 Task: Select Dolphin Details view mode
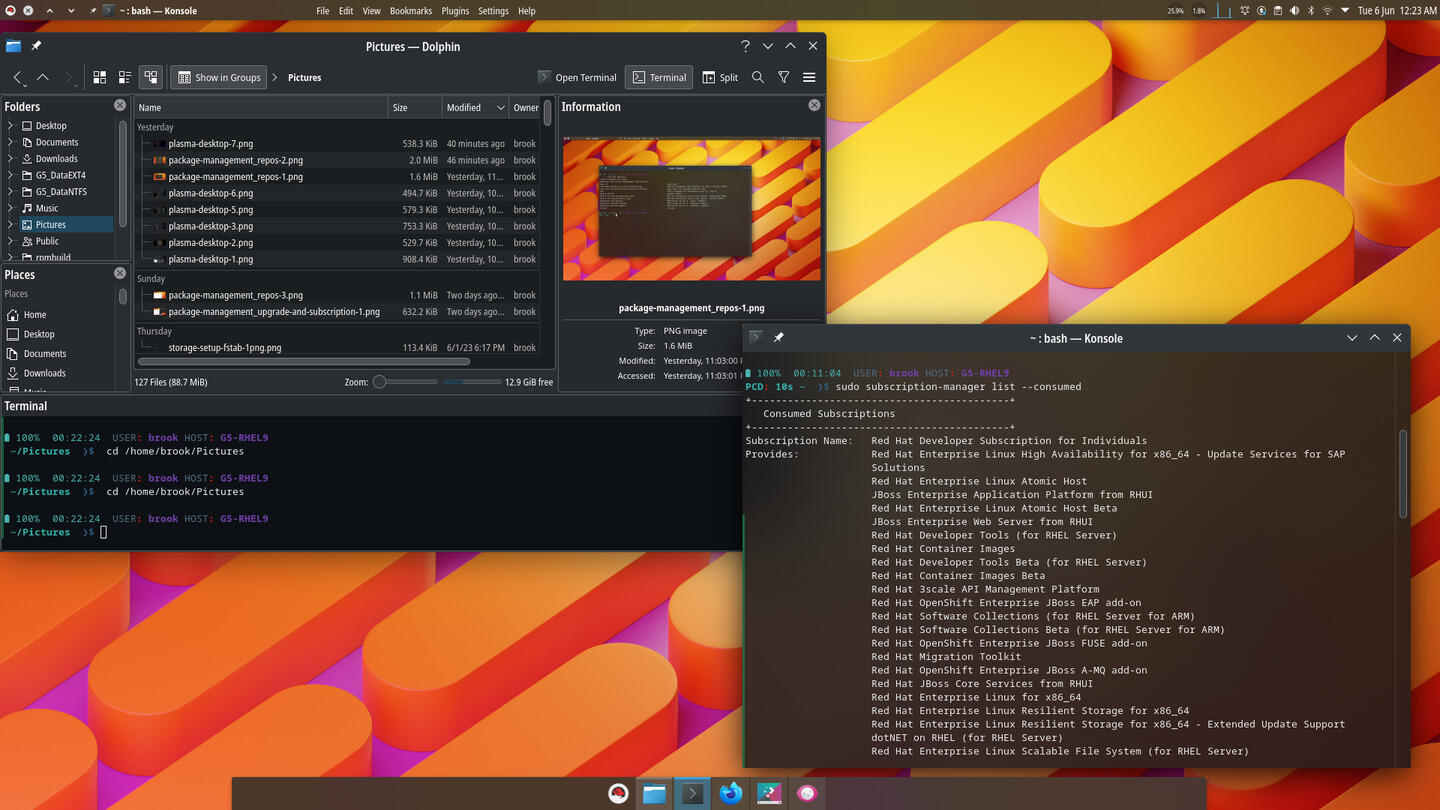[151, 77]
